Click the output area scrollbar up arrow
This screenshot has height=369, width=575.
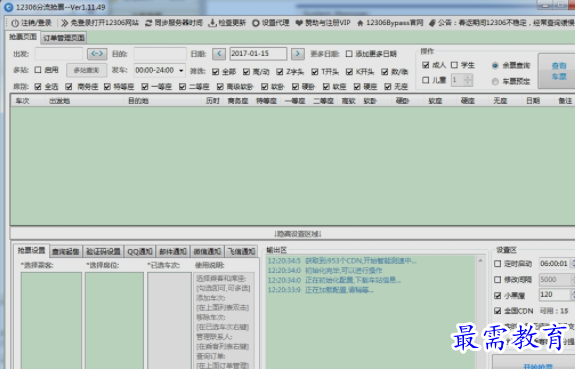(480, 261)
